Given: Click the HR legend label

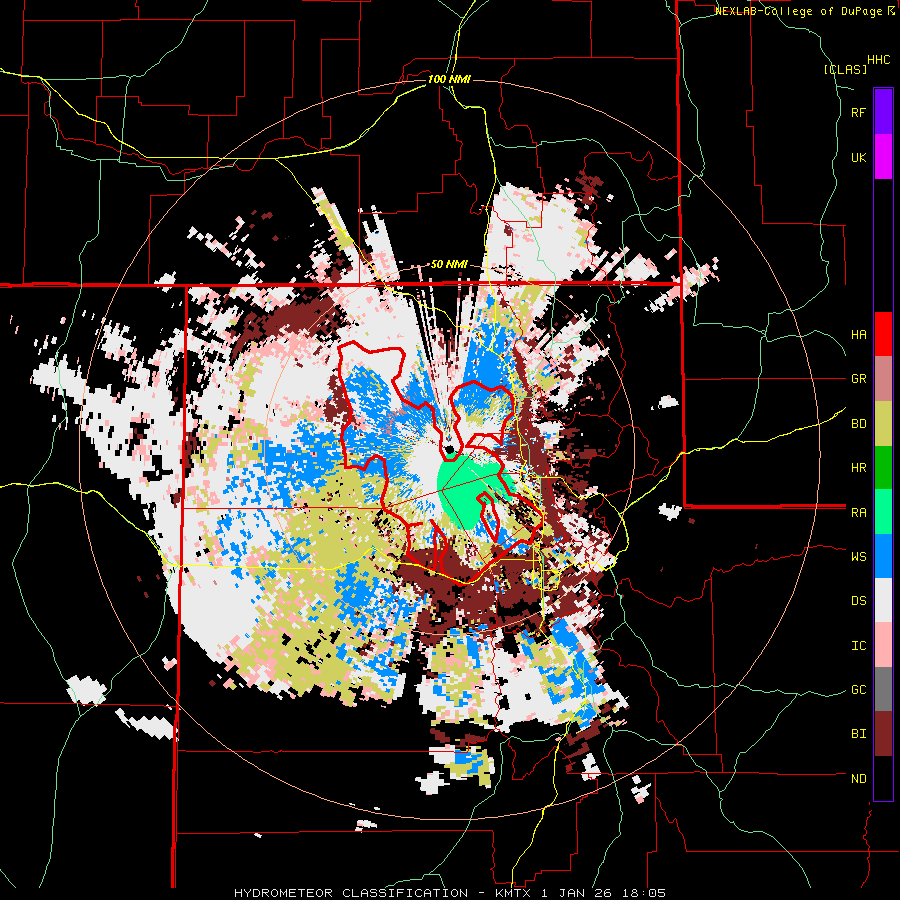Looking at the screenshot, I should tap(858, 468).
